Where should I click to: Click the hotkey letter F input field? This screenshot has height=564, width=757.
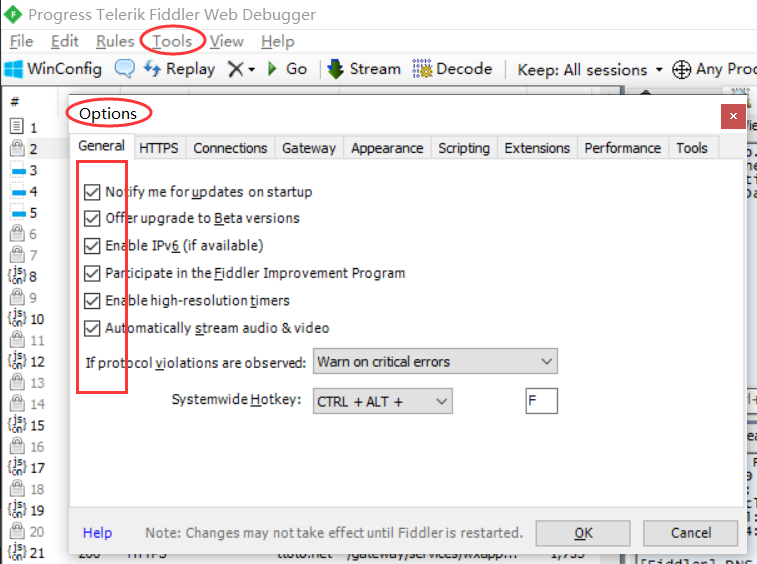pyautogui.click(x=541, y=401)
